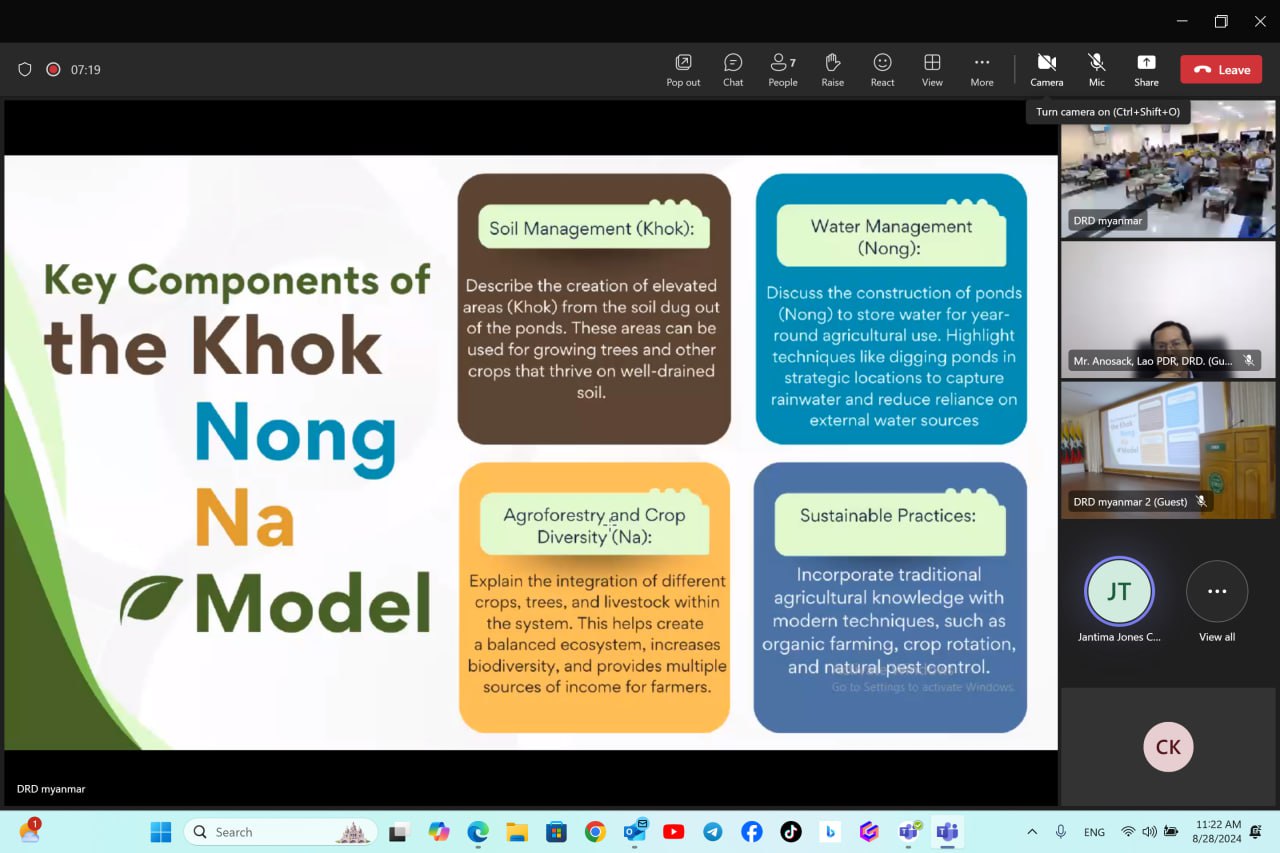Raise your hand in meeting
Screen dimensions: 1280x853
[x=832, y=69]
